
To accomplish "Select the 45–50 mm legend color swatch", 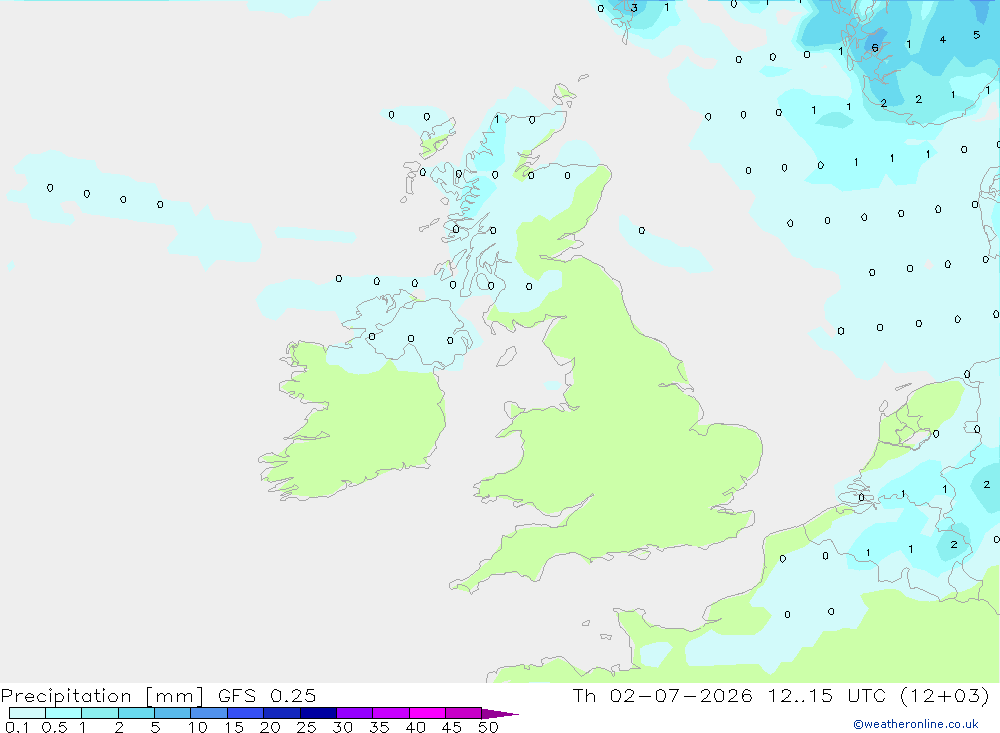I will tap(464, 713).
